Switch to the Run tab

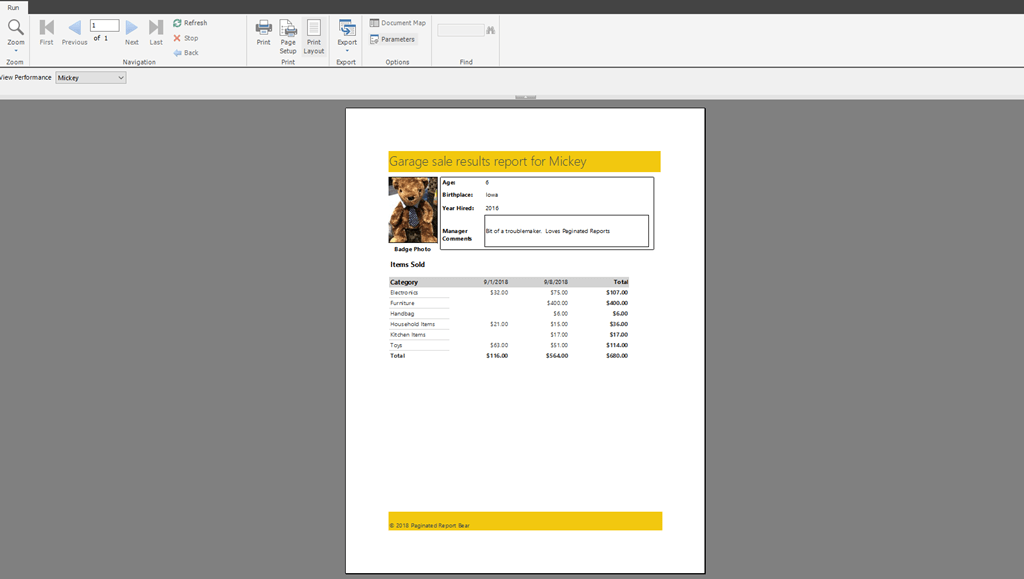coord(14,6)
